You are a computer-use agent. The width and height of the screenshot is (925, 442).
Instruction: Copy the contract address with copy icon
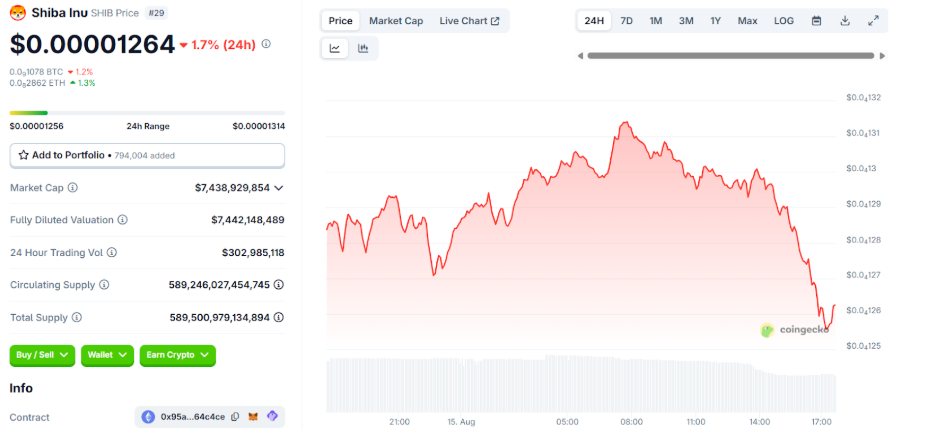click(x=235, y=417)
